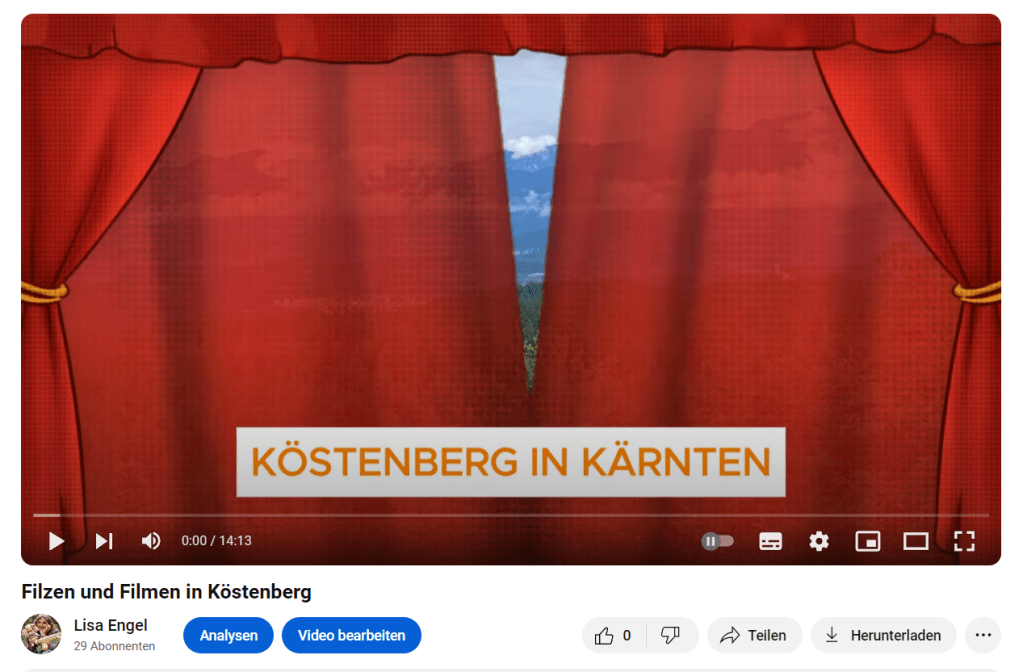The image size is (1023, 672).
Task: Skip to the next video
Action: click(x=104, y=541)
